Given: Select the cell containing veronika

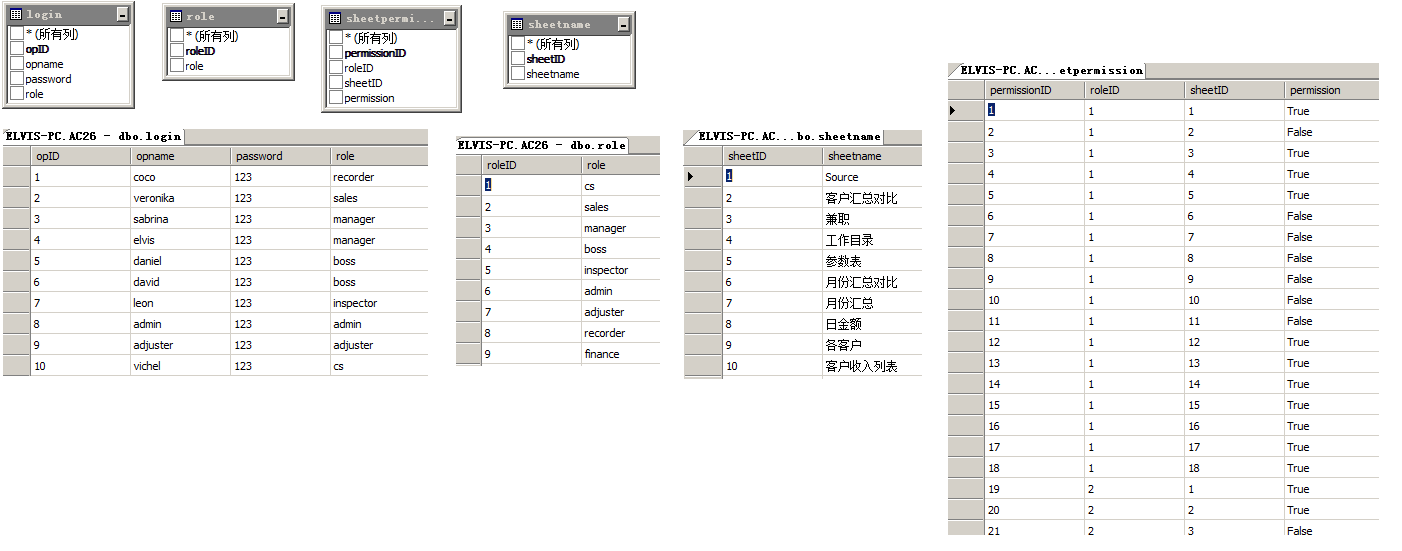Looking at the screenshot, I should coord(180,198).
